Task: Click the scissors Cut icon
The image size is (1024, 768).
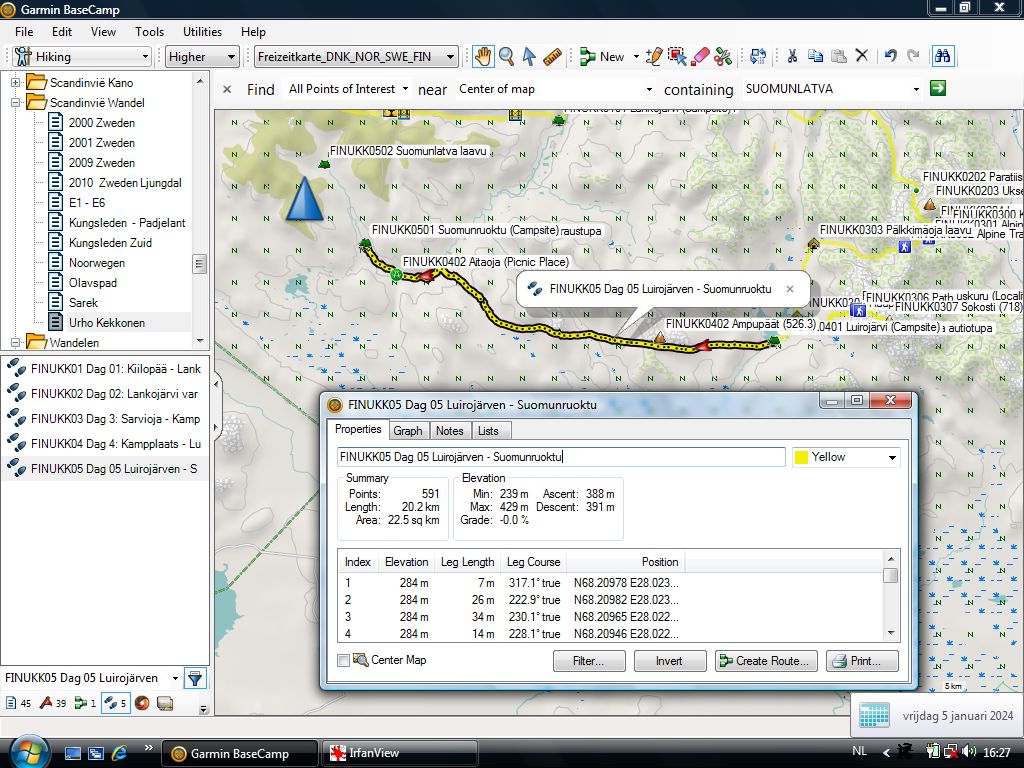Action: pos(791,57)
